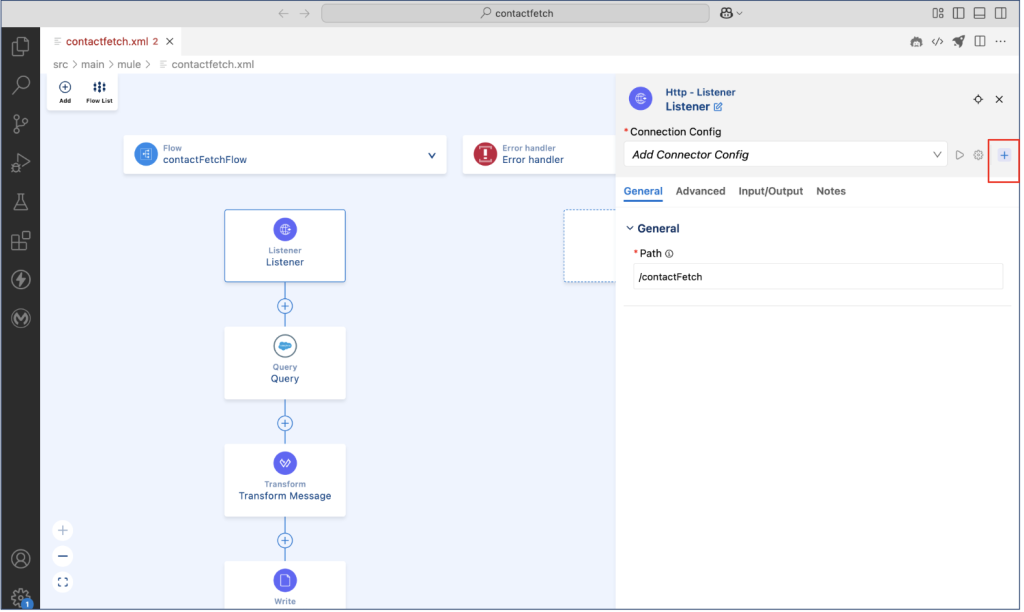The image size is (1024, 612).
Task: Open Run and Debug view
Action: click(21, 163)
